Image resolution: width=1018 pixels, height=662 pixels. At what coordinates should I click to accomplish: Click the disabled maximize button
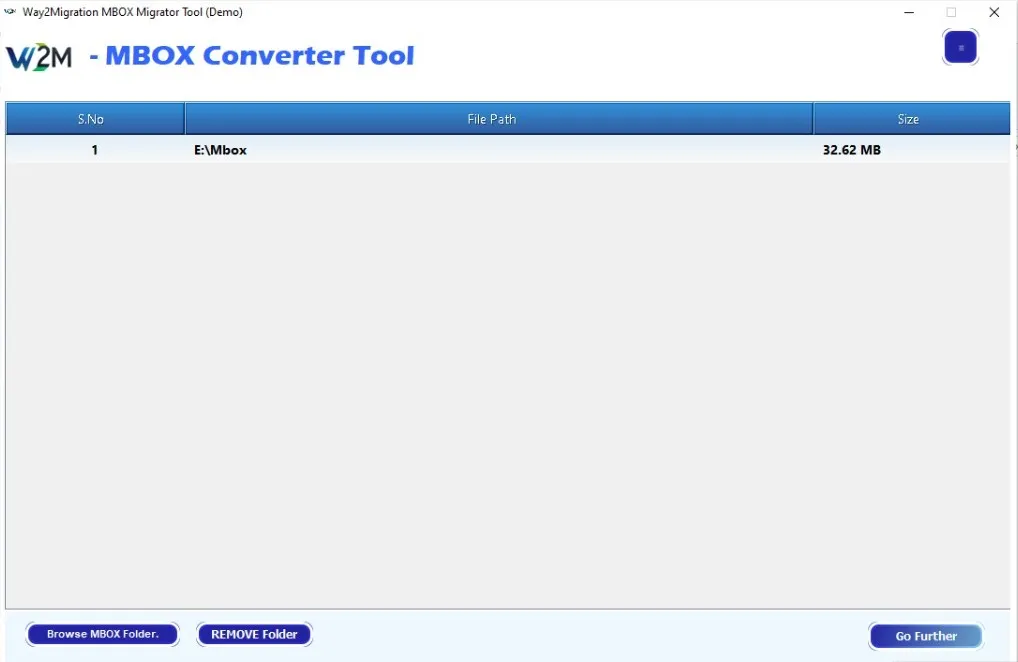[x=951, y=13]
